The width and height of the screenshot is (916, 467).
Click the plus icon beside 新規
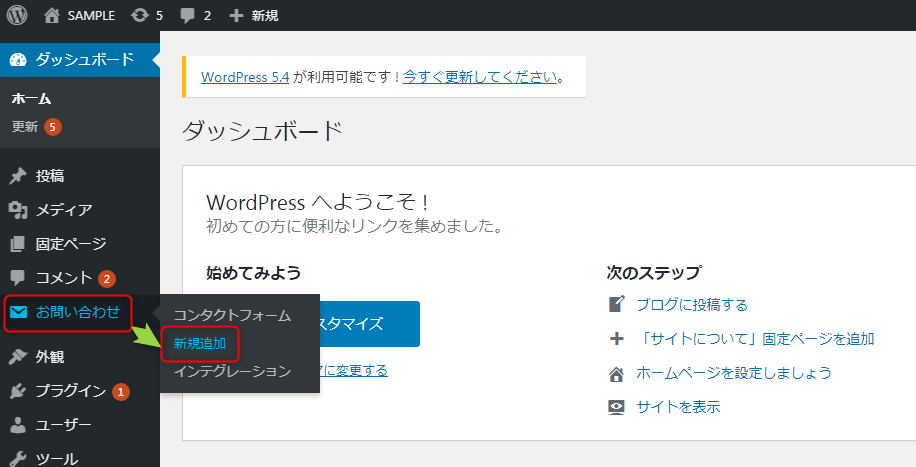[x=236, y=16]
